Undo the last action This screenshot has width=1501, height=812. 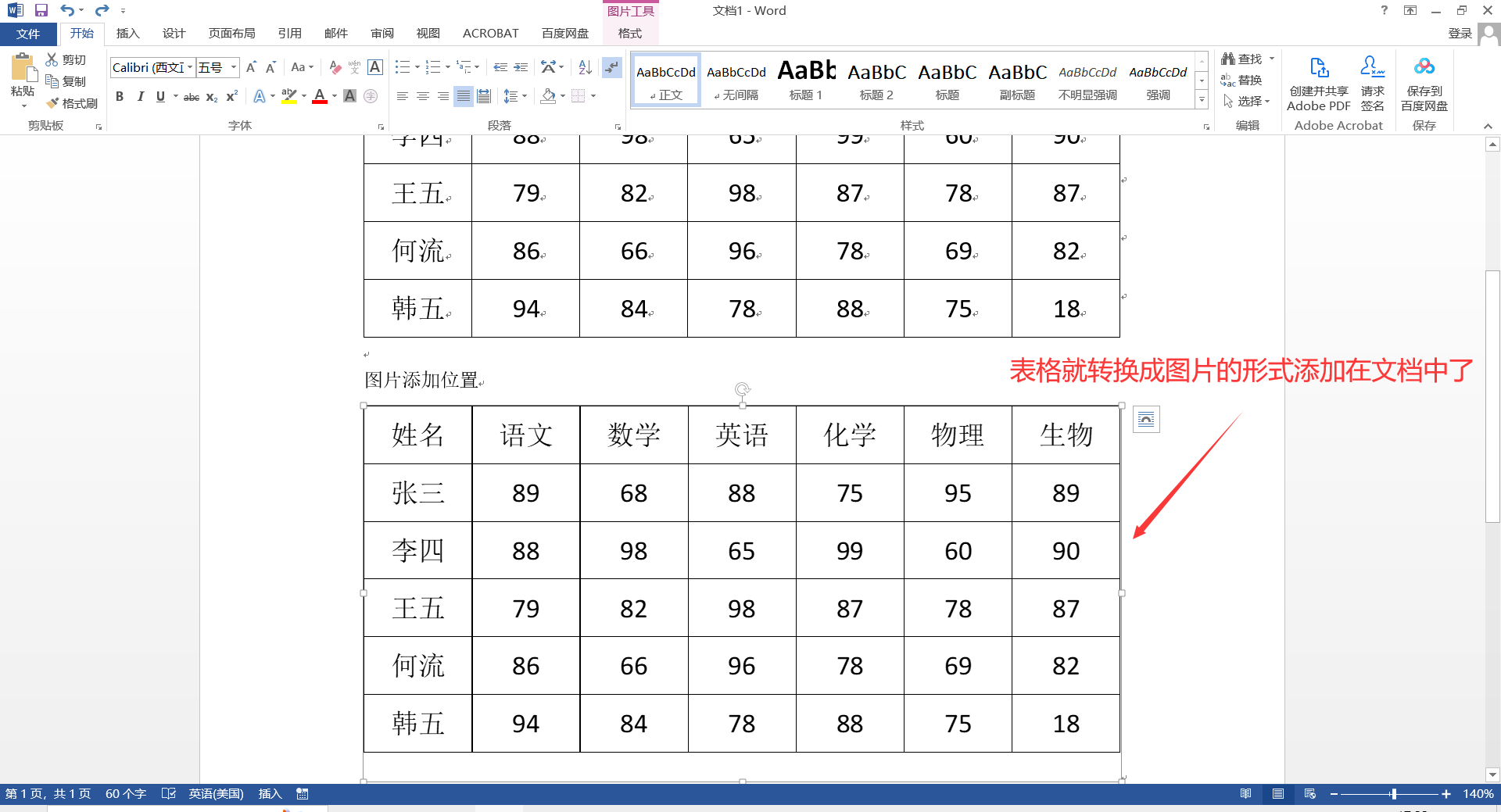coord(67,10)
